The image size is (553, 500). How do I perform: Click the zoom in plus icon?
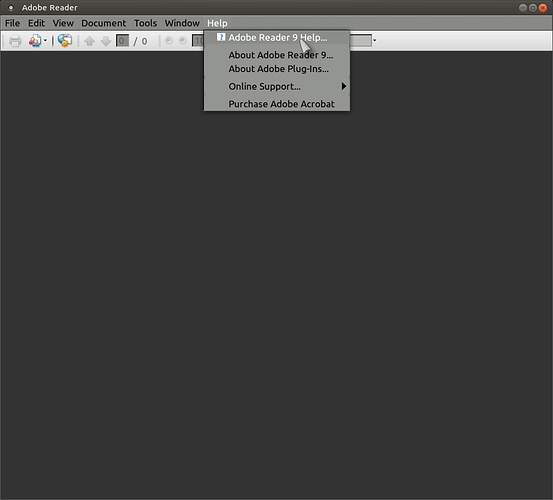point(183,41)
